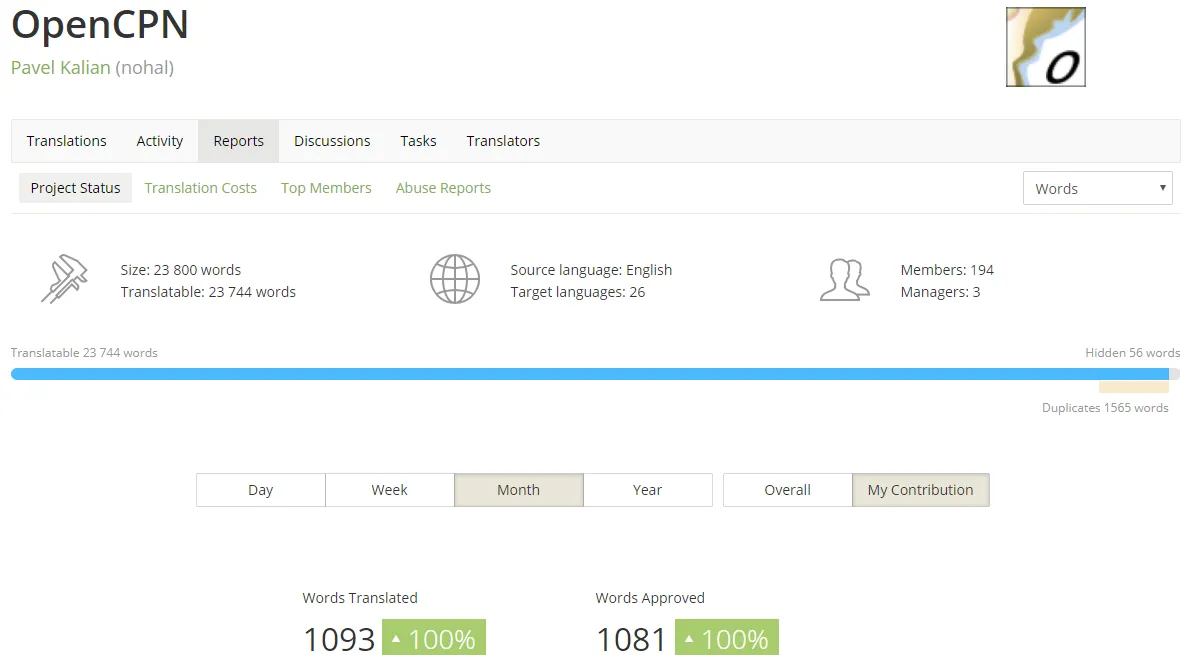Click the 'Target languages: 26' text

coord(578,292)
